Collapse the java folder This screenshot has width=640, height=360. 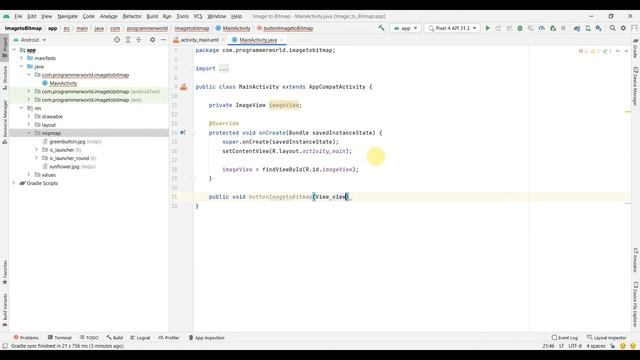click(22, 66)
